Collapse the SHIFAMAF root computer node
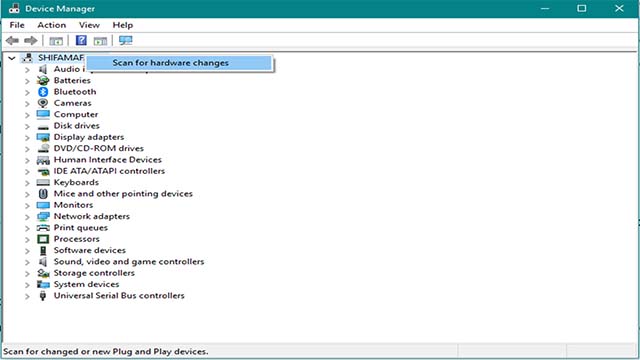640x360 pixels. pyautogui.click(x=12, y=58)
